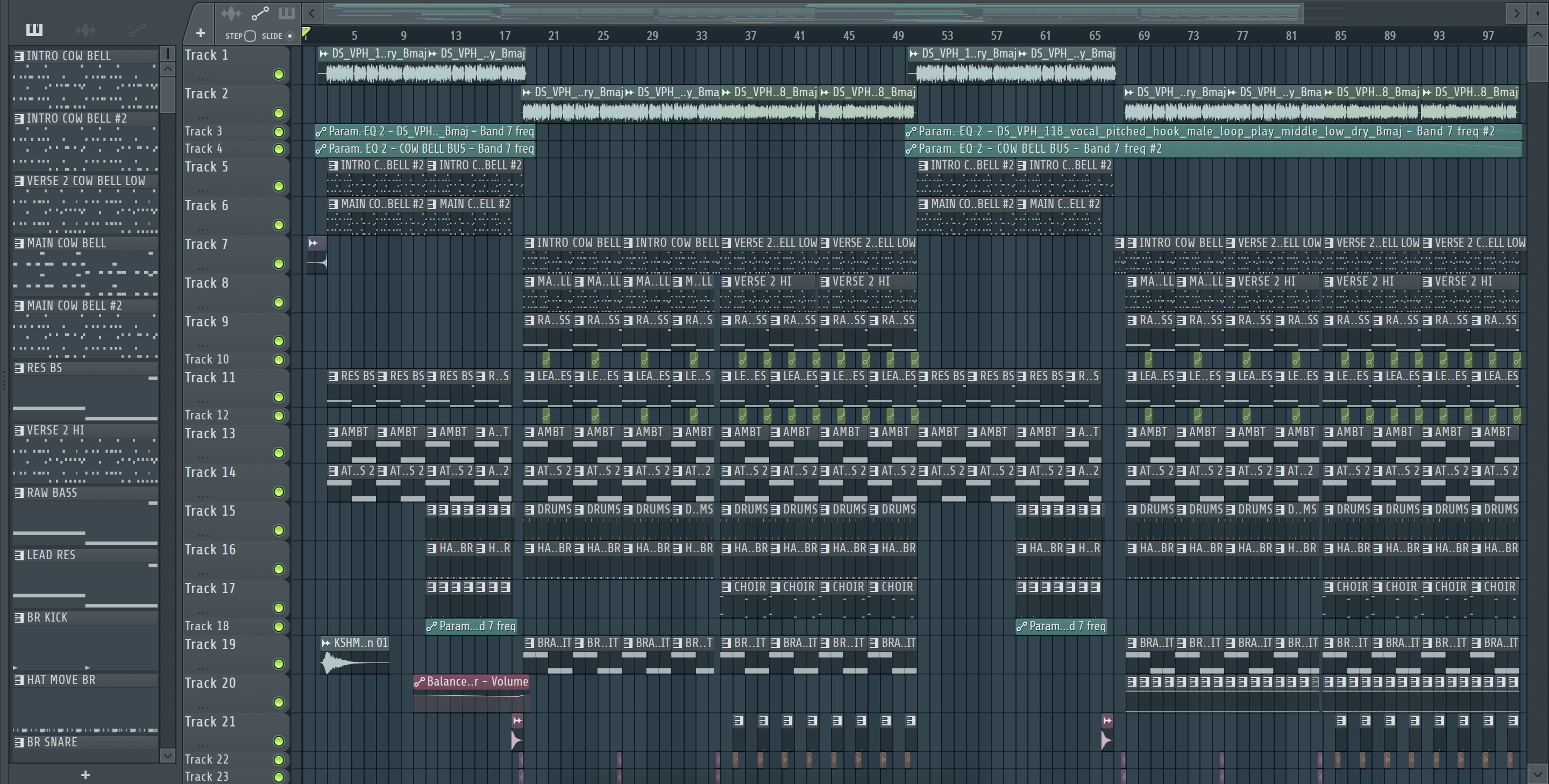Mute Track 21 with its green LED

click(279, 742)
